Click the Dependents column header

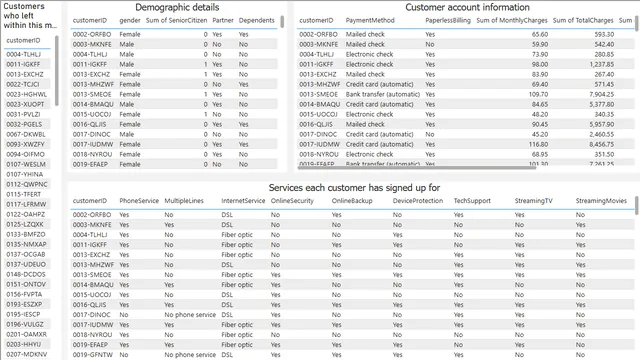tap(256, 20)
